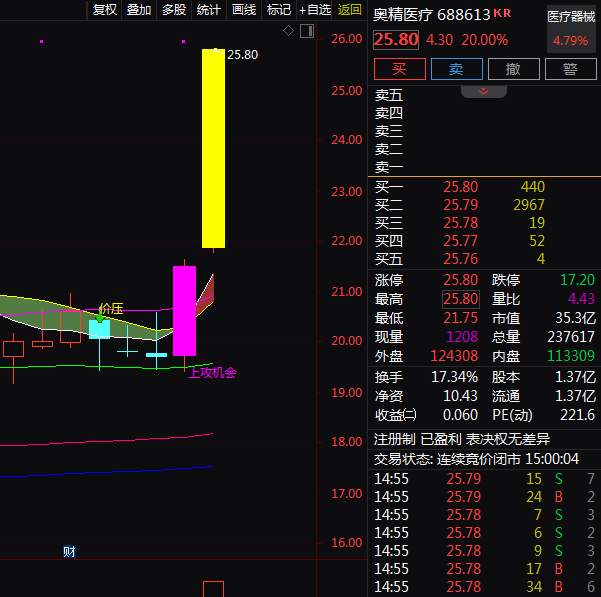This screenshot has width=601, height=597.
Task: Select the yellow limit-up candlestick
Action: 213,148
